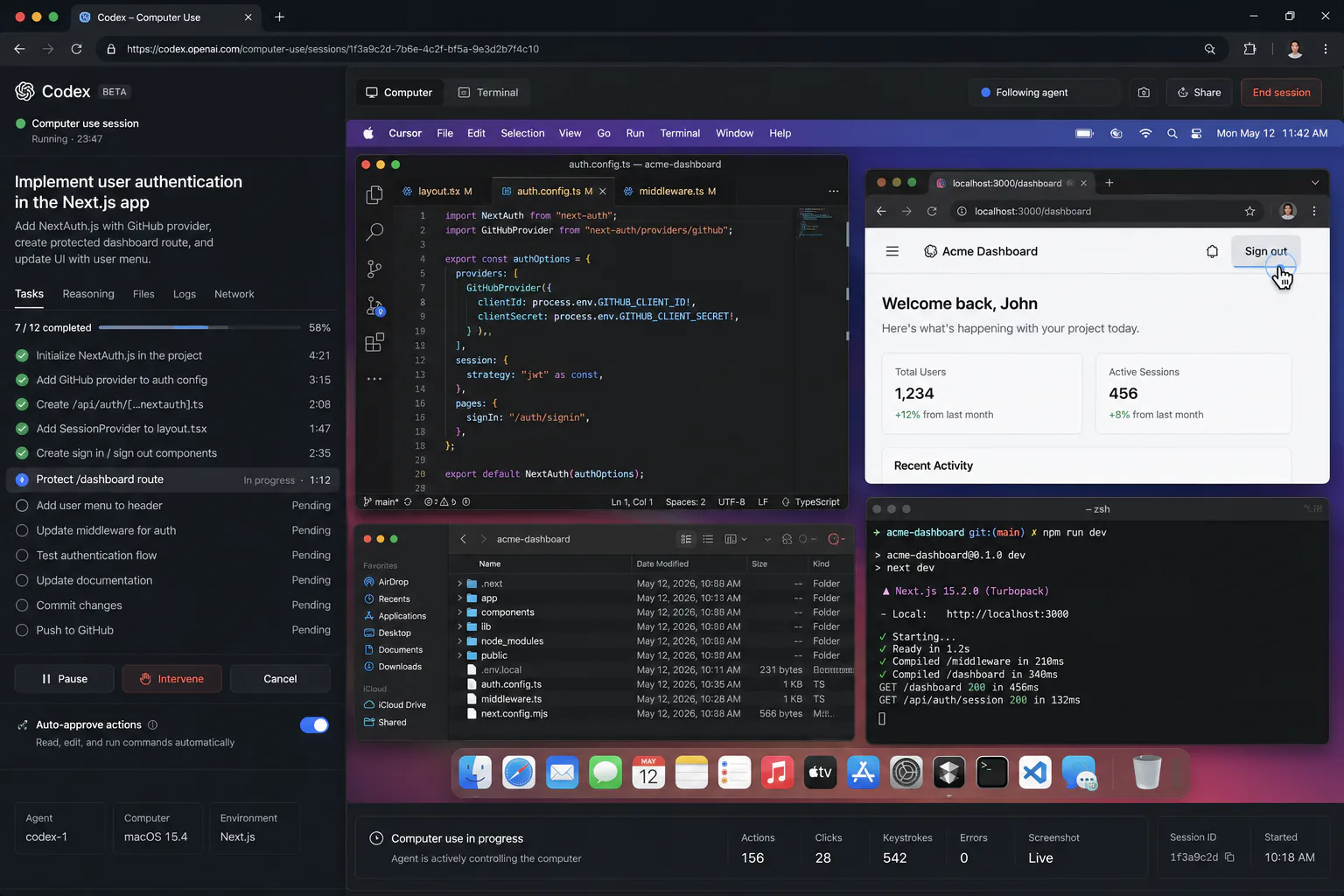Open Visual Studio Code from the dock
Viewport: 1344px width, 896px height.
click(1035, 773)
